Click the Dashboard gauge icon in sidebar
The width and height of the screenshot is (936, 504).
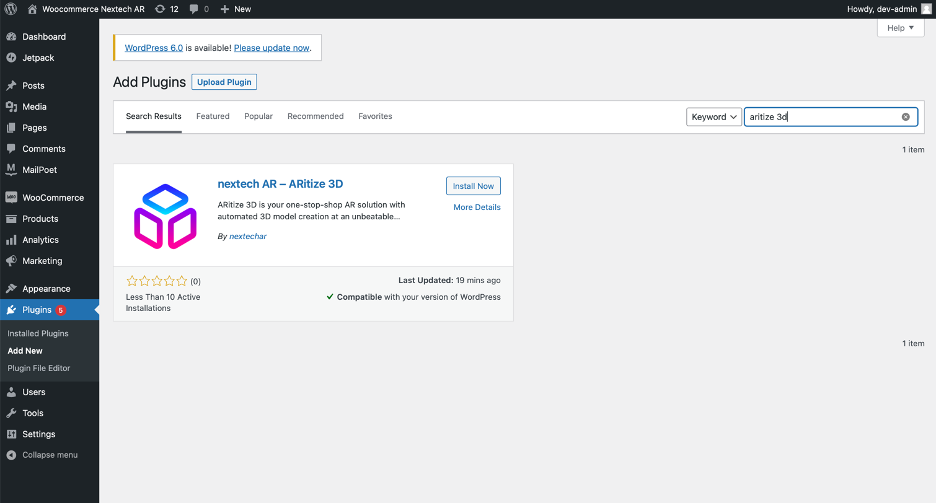pos(11,36)
